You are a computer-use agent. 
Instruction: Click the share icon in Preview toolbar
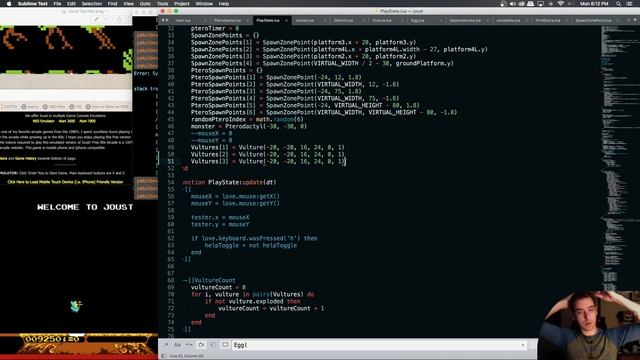pos(119,19)
